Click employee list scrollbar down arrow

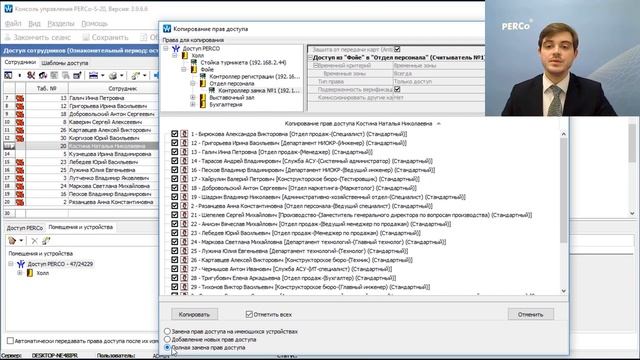[563, 291]
